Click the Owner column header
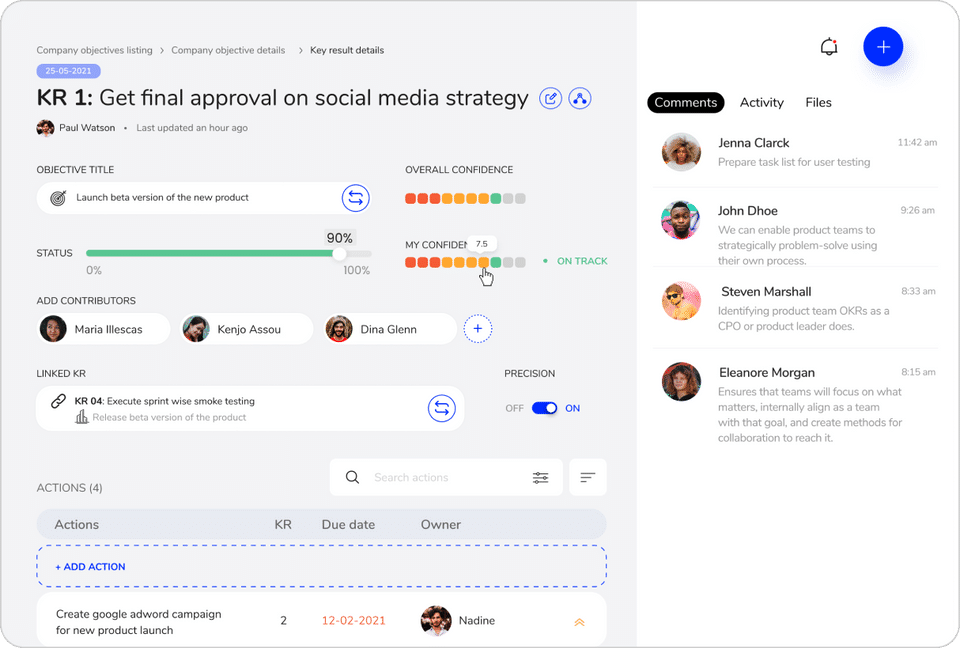 [441, 524]
